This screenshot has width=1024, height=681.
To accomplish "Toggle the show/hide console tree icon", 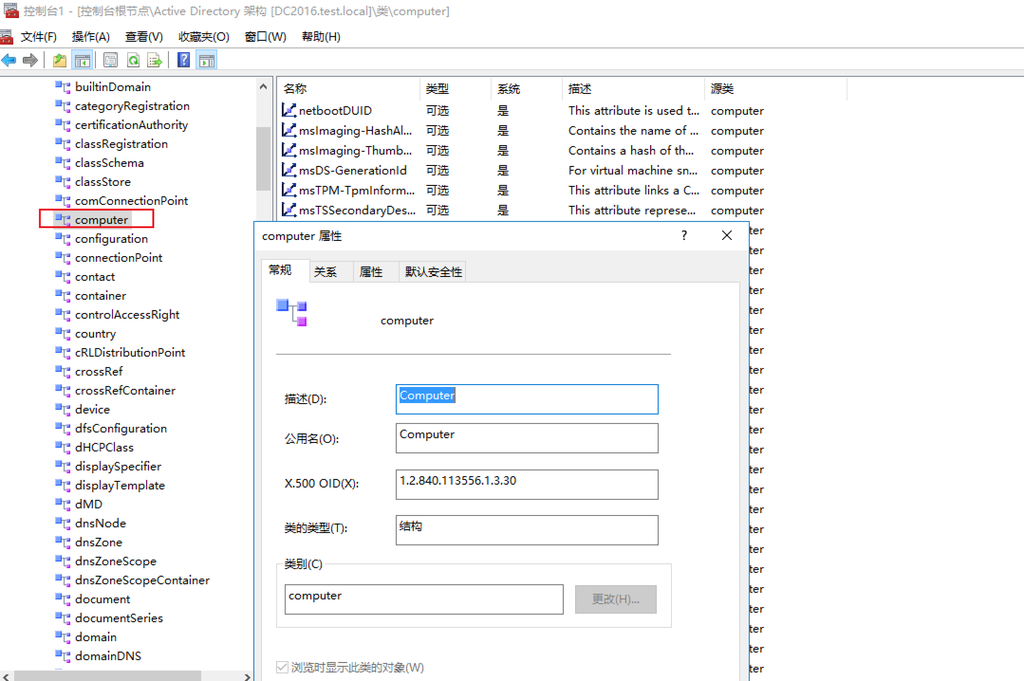I will click(82, 60).
